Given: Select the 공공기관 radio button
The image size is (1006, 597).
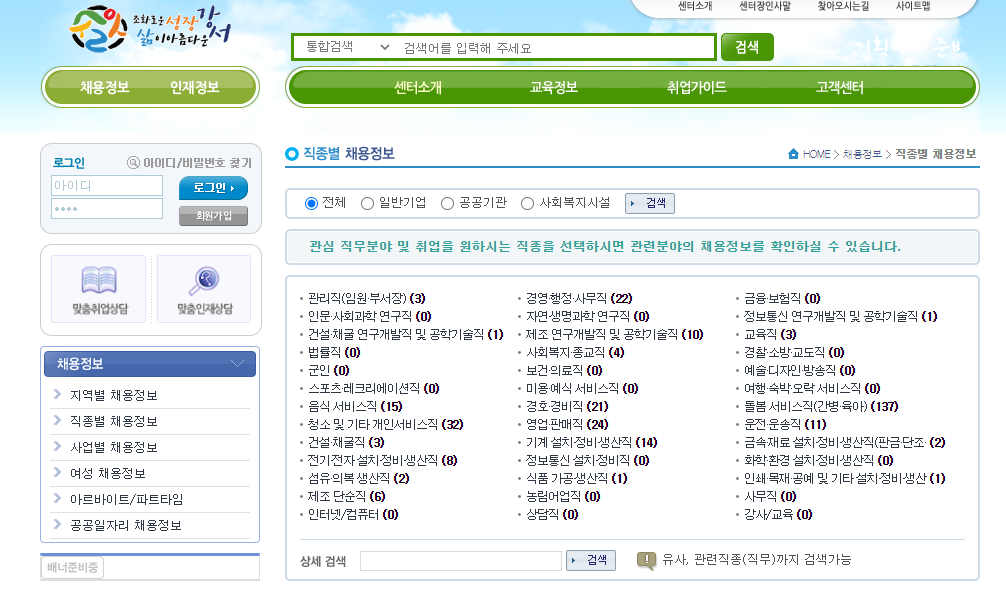Looking at the screenshot, I should (x=447, y=203).
